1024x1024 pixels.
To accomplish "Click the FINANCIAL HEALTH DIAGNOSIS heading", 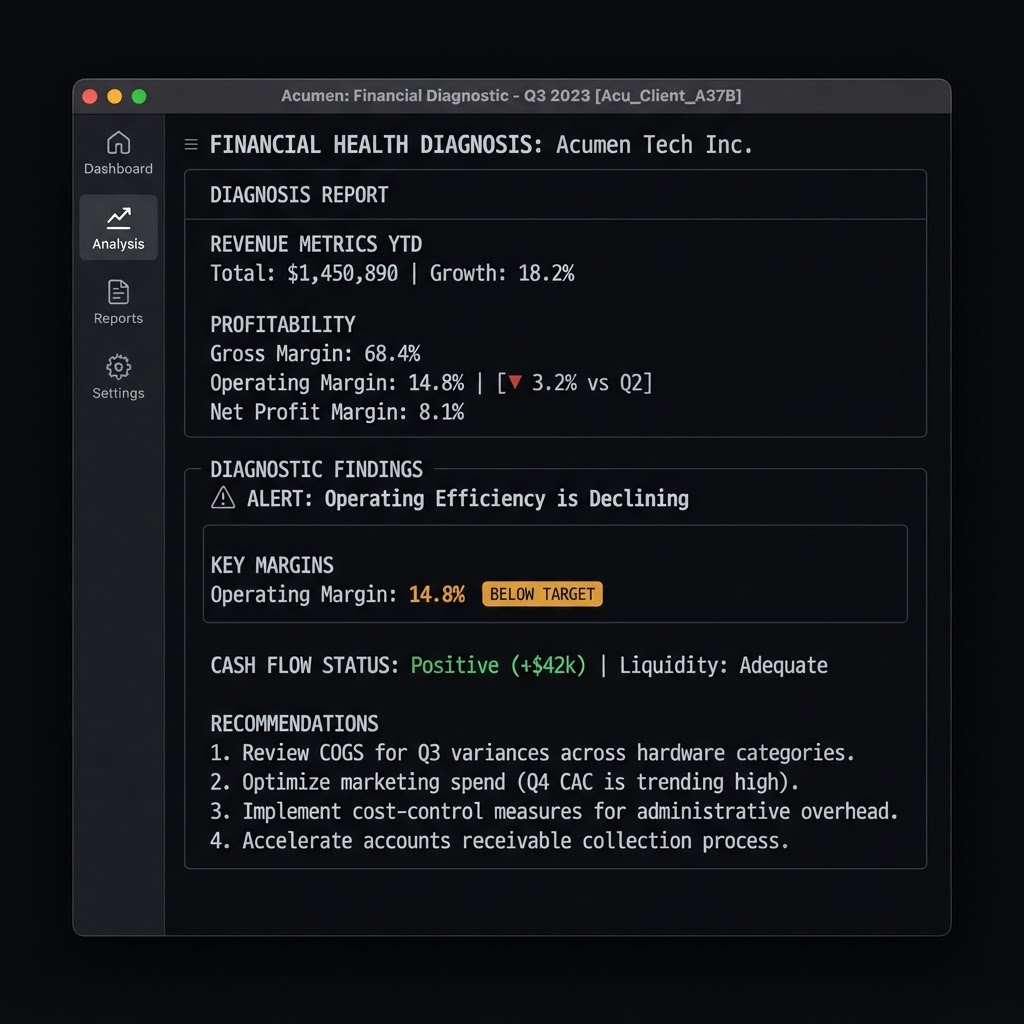I will 376,144.
